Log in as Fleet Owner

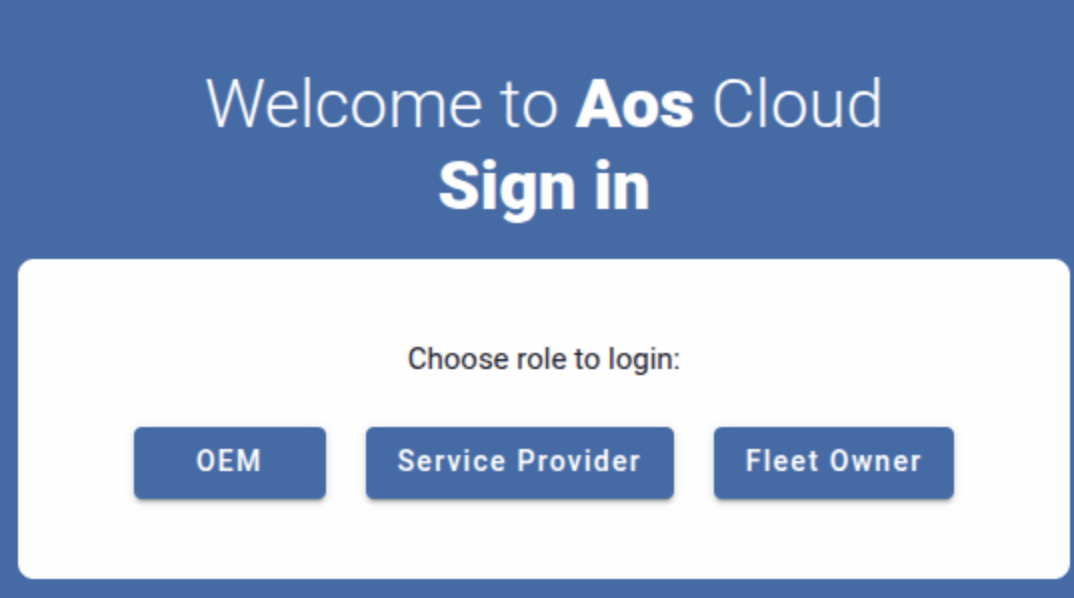coord(833,462)
